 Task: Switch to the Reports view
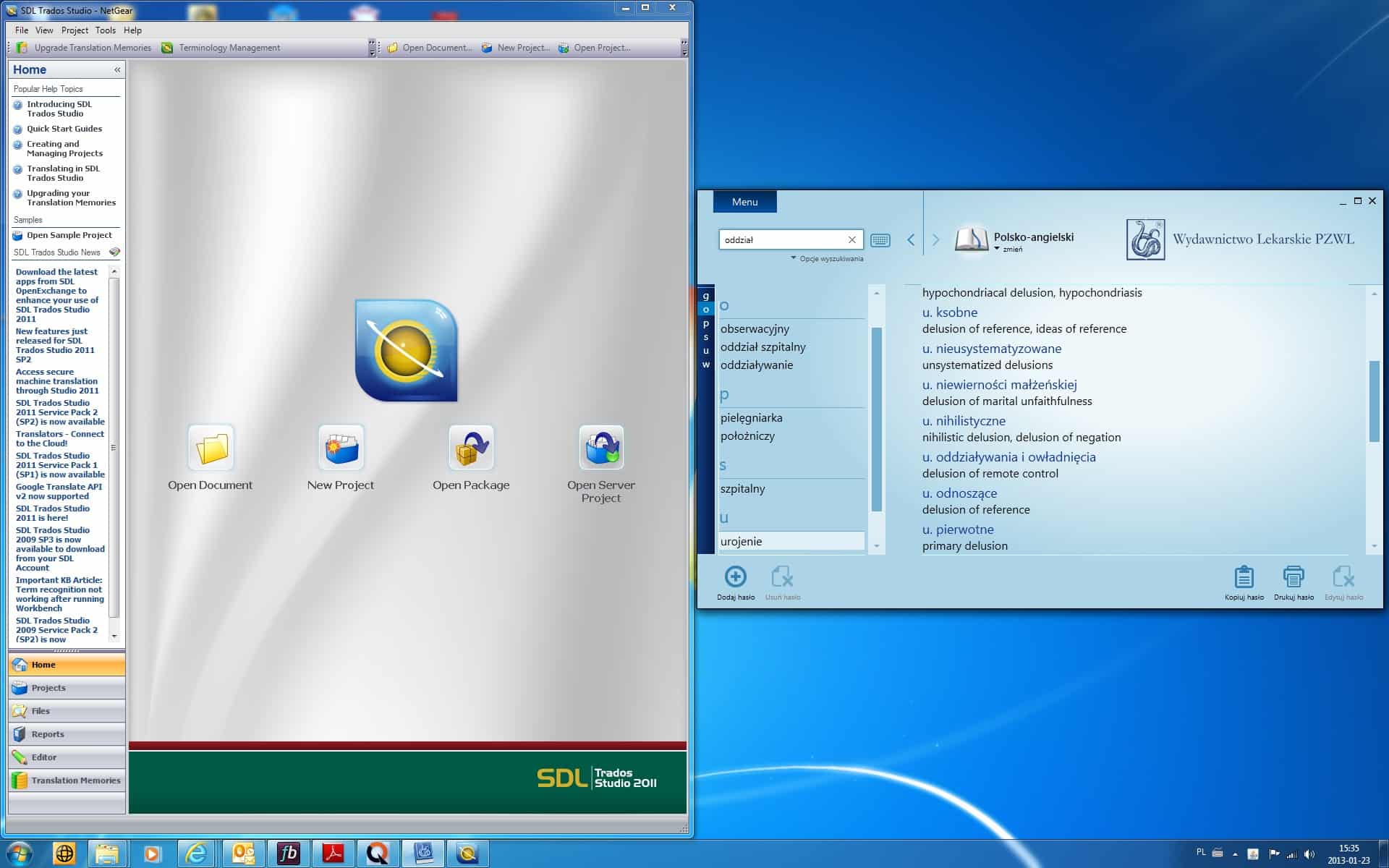pyautogui.click(x=67, y=734)
